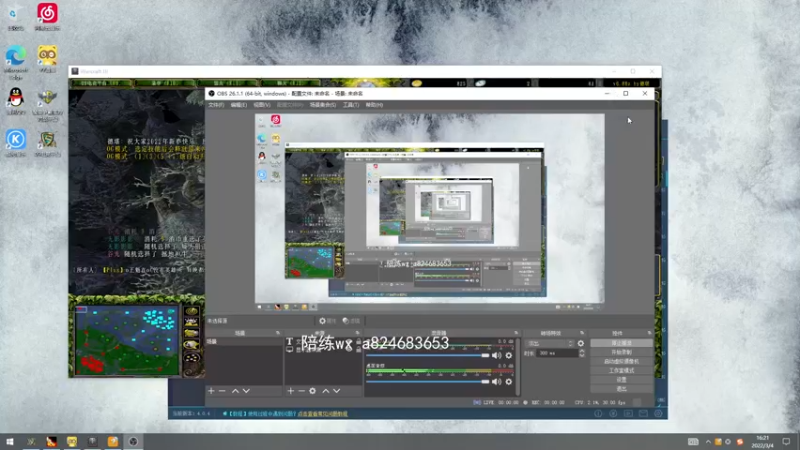Select the 场景 entry in Scenes list
800x450 pixels.
[x=244, y=341]
